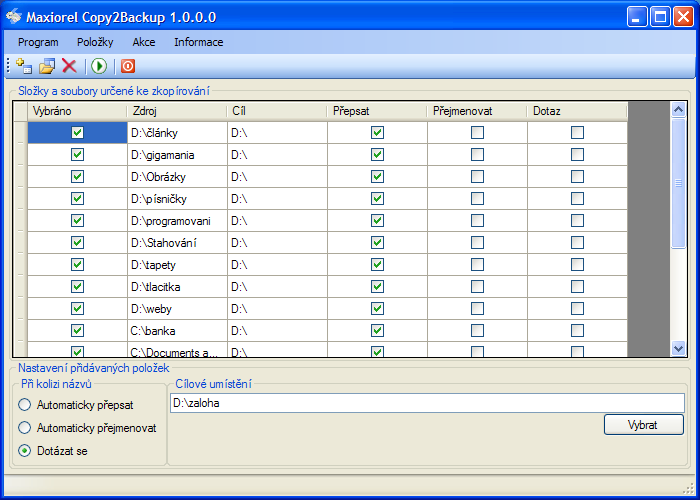Toggle Vybráno checkbox for C:\banka
The height and width of the screenshot is (500, 700).
77,330
